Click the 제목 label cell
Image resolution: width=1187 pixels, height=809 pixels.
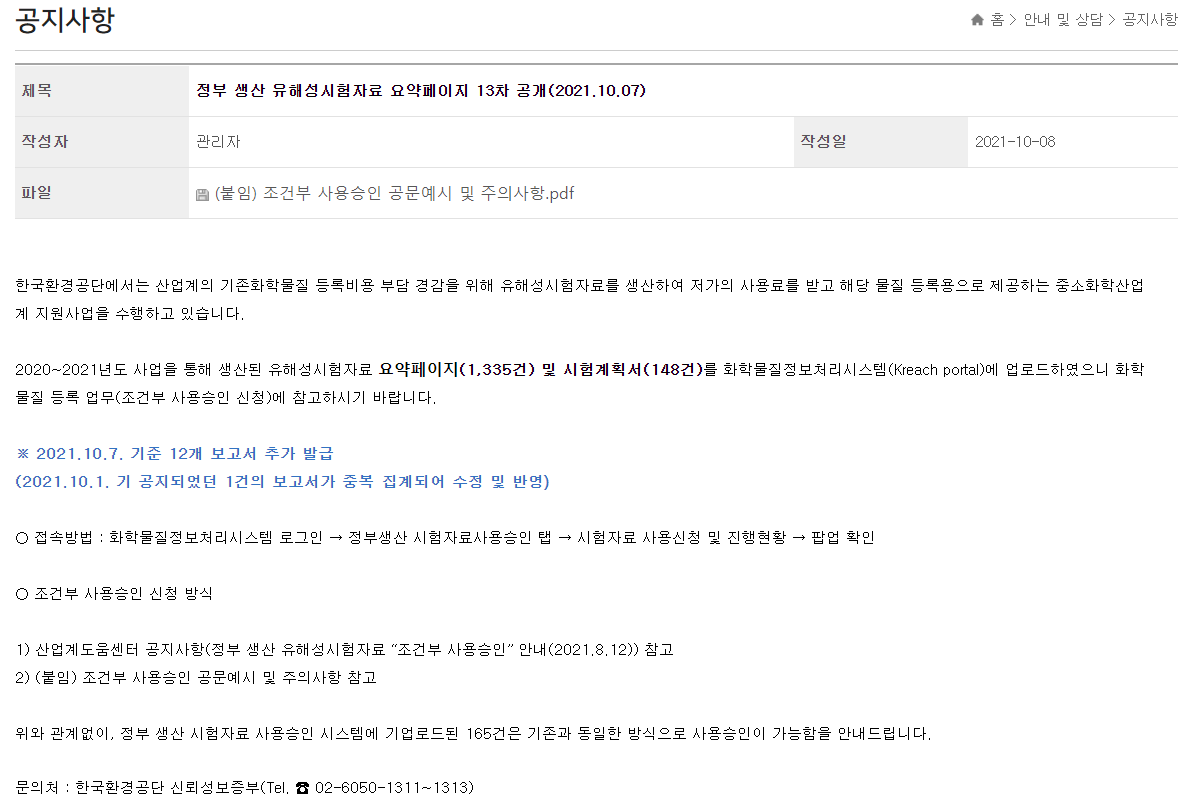pos(101,91)
